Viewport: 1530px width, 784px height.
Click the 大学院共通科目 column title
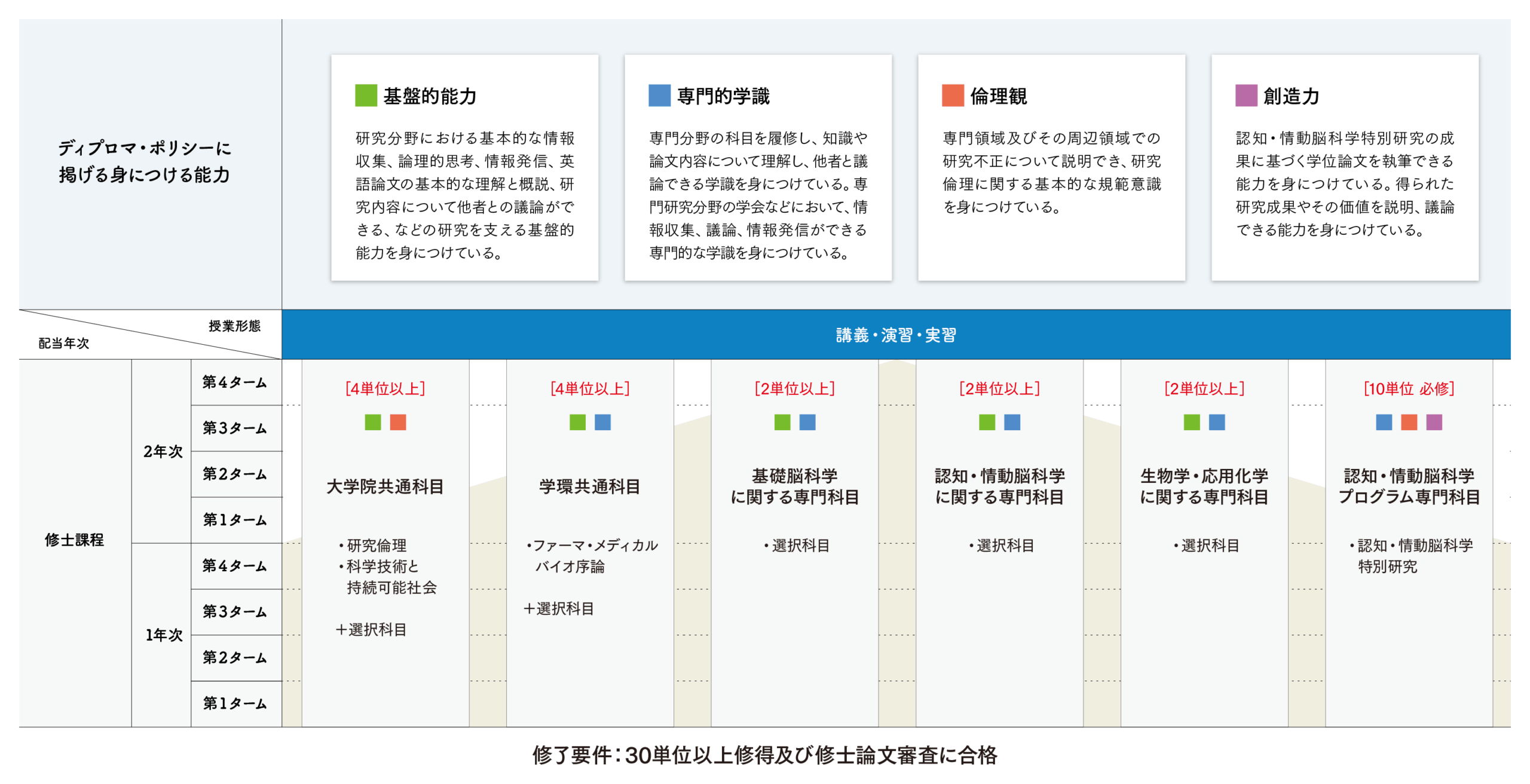[385, 486]
